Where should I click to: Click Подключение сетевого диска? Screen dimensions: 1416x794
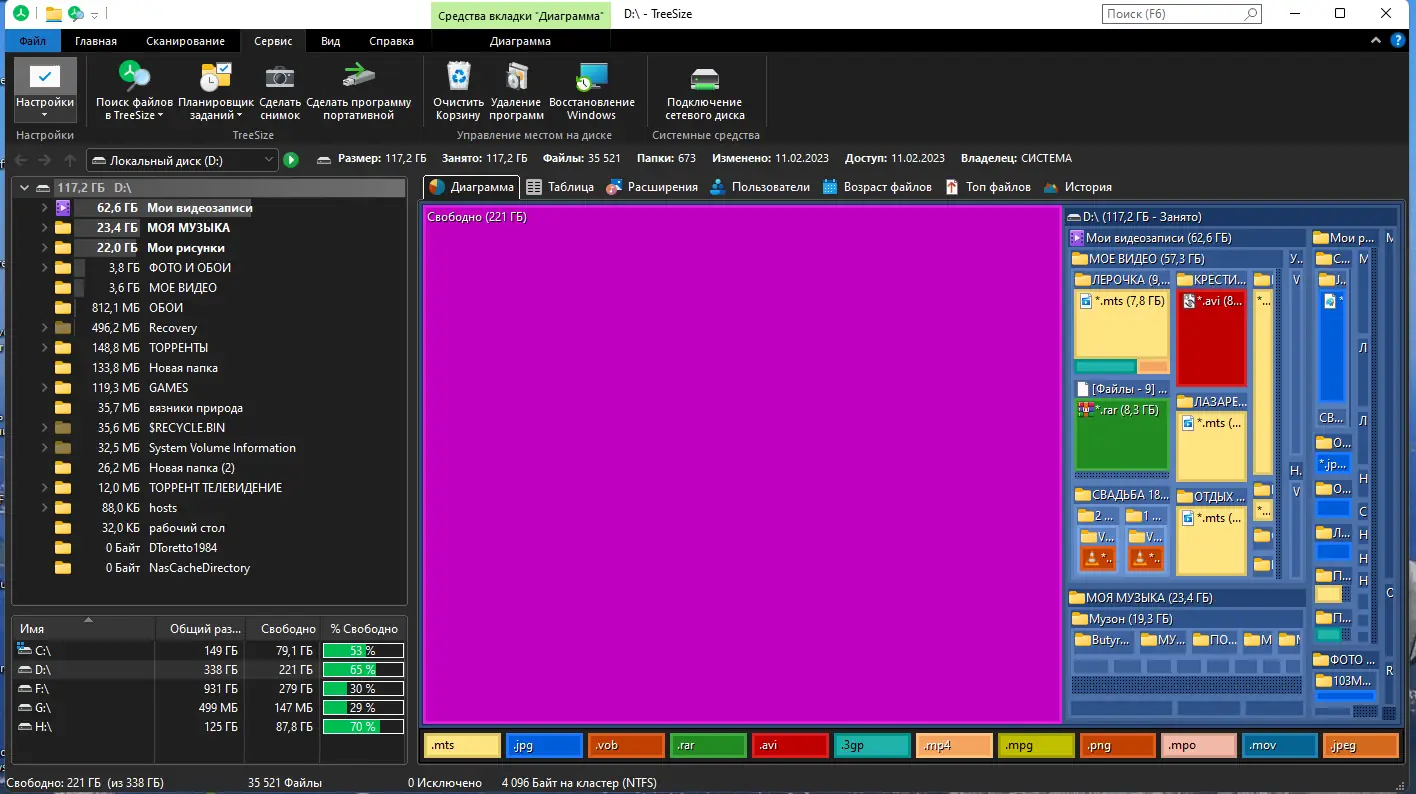tap(705, 90)
